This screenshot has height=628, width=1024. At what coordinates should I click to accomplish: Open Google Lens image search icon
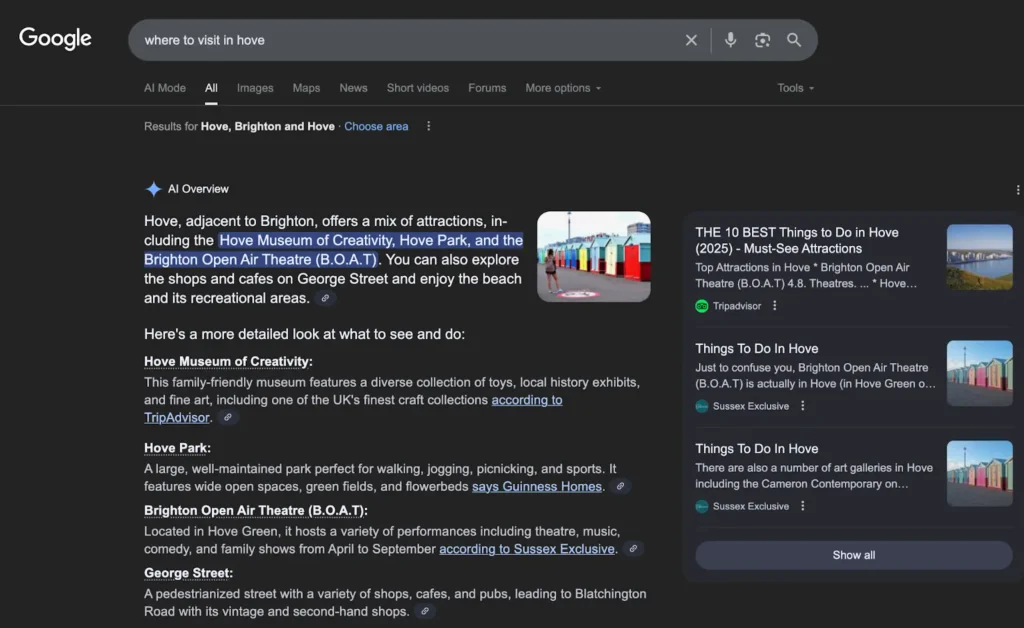[x=762, y=40]
